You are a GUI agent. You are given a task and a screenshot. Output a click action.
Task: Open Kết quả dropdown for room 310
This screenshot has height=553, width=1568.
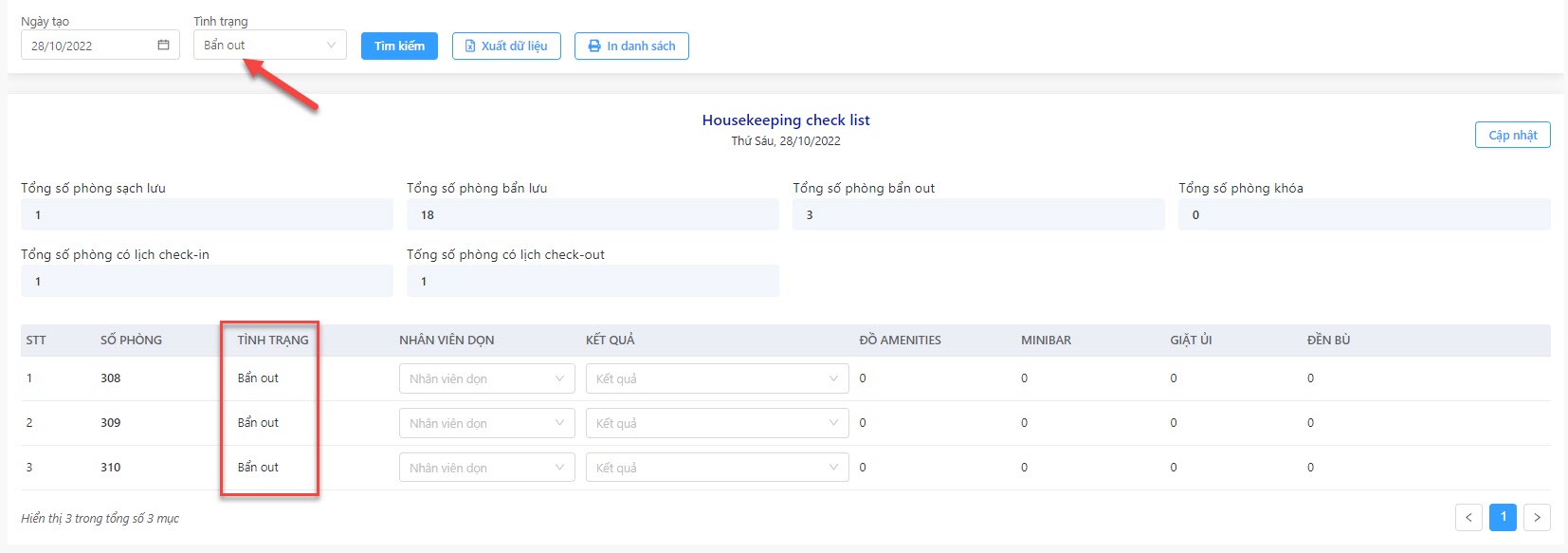pos(717,468)
